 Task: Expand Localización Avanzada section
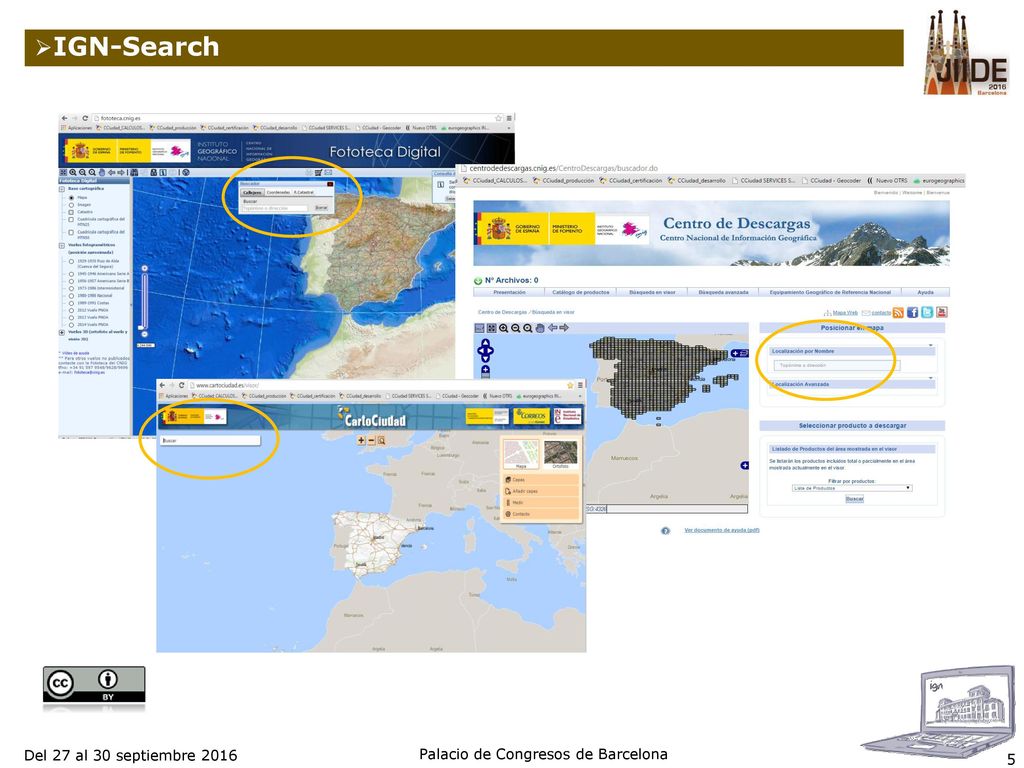click(x=931, y=378)
